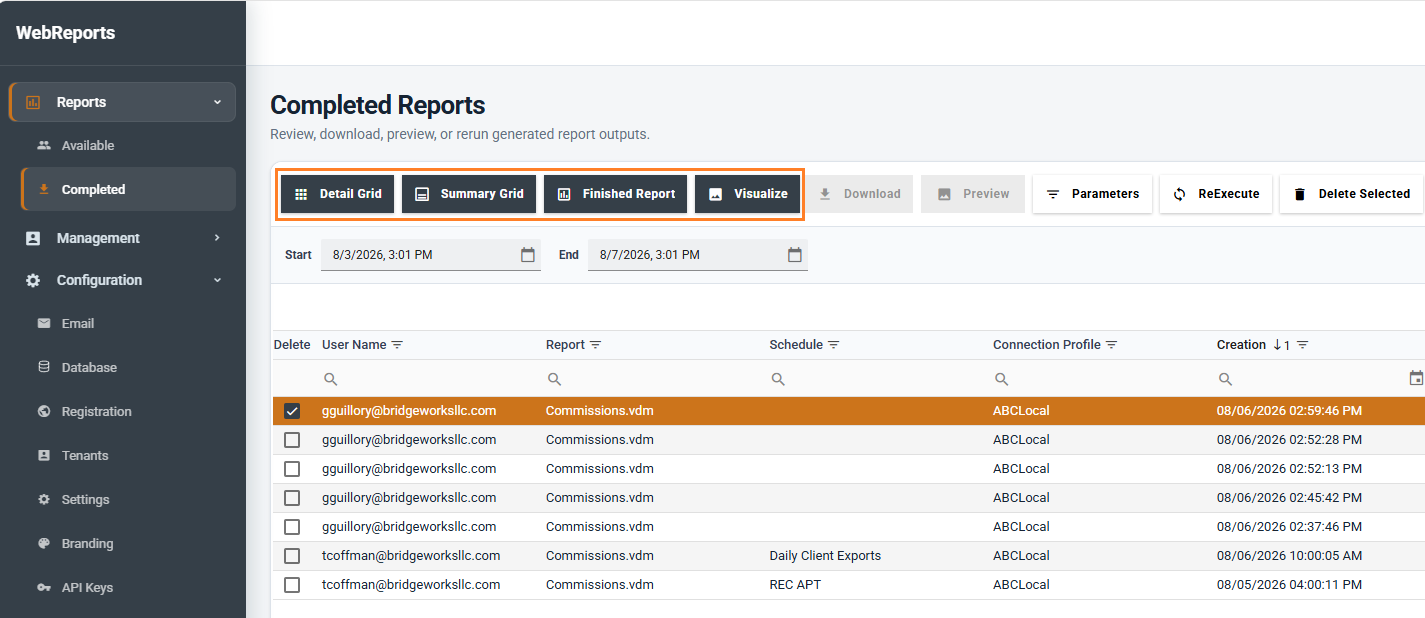The width and height of the screenshot is (1425, 618).
Task: Click the Preview button
Action: coord(974,194)
